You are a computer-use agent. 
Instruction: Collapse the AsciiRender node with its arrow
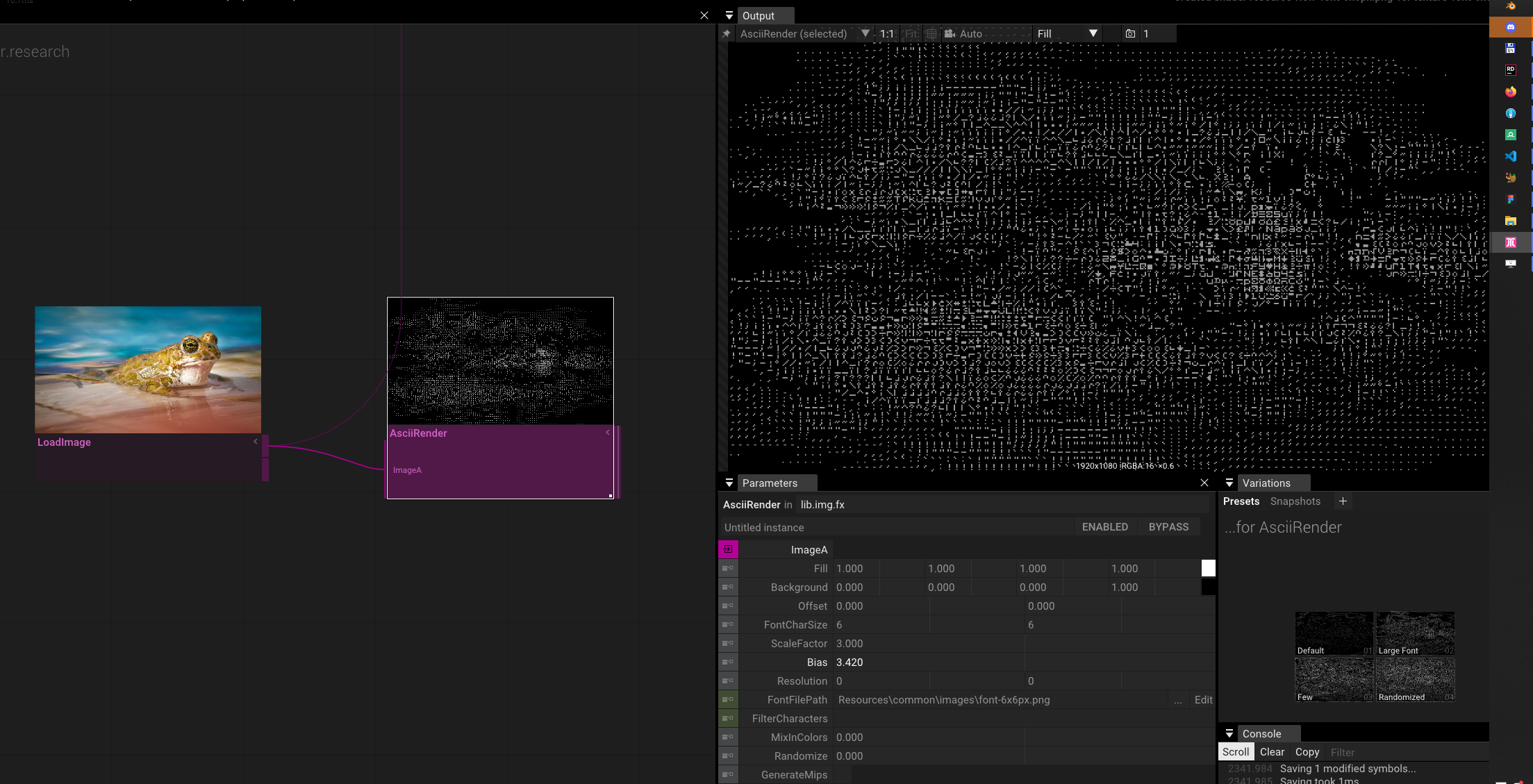coord(608,432)
